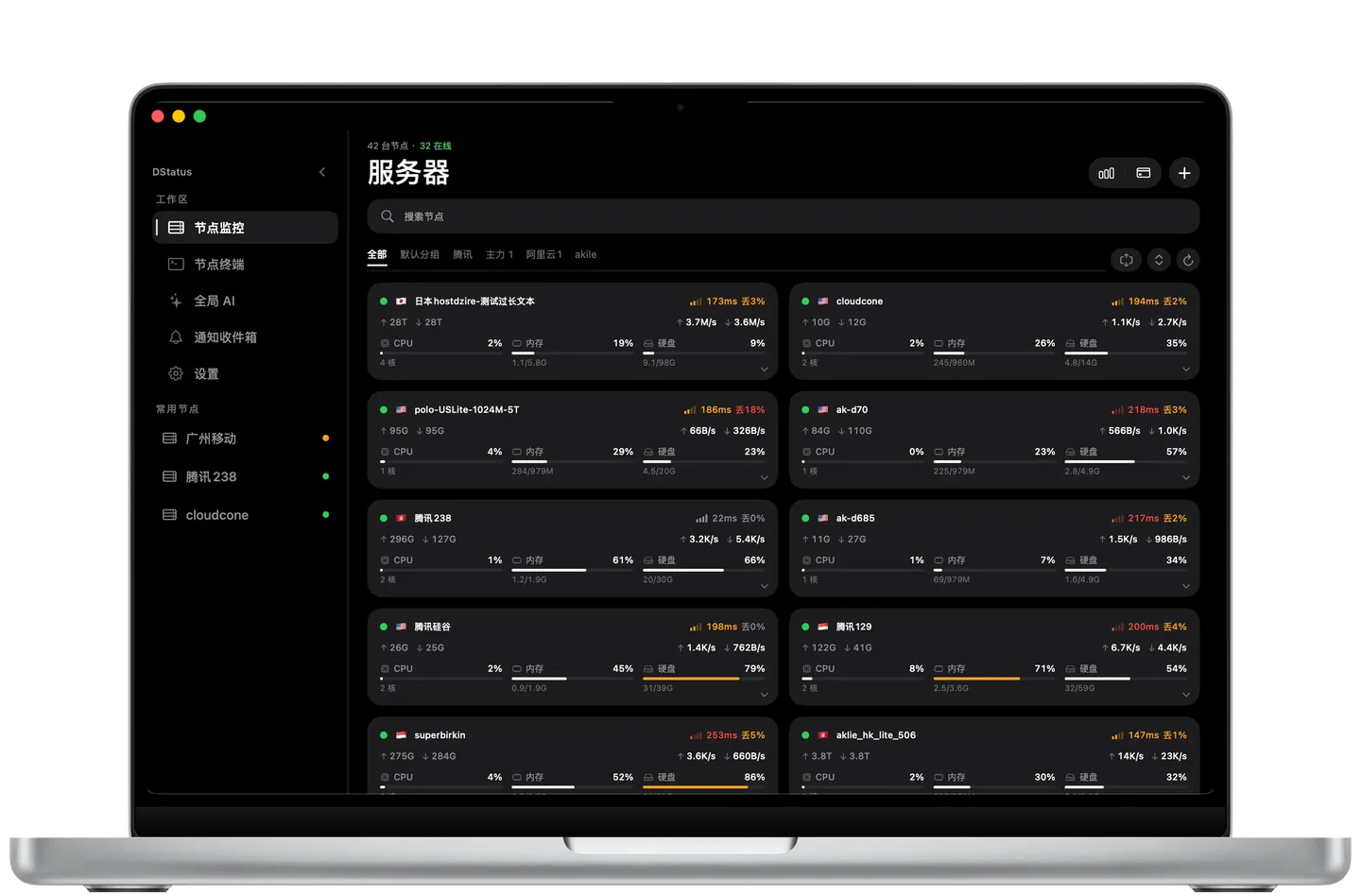Select the 腾讯 group tab
Viewport: 1361px width, 896px height.
[x=463, y=254]
